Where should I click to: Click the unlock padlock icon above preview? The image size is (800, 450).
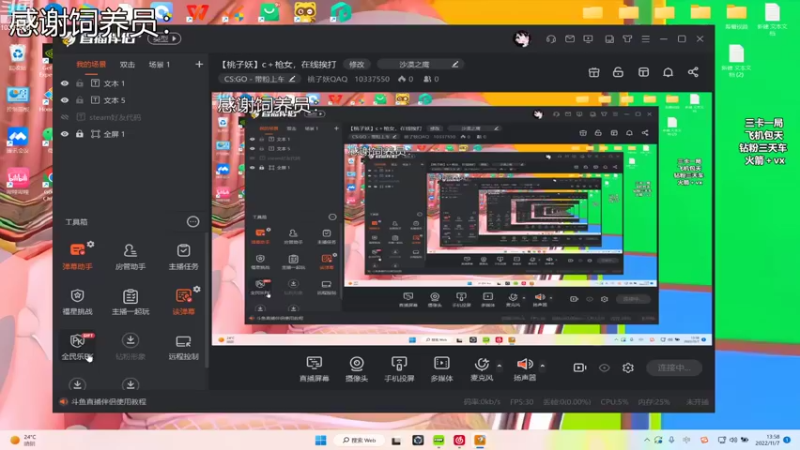point(618,72)
